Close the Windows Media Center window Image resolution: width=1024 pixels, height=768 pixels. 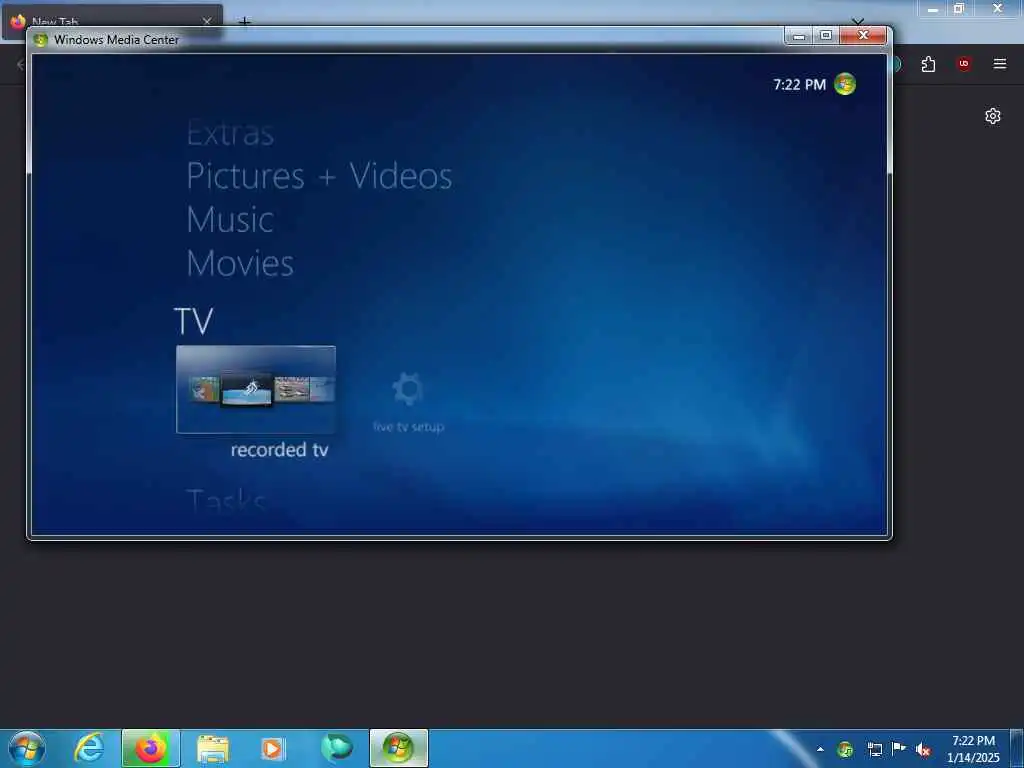(863, 36)
